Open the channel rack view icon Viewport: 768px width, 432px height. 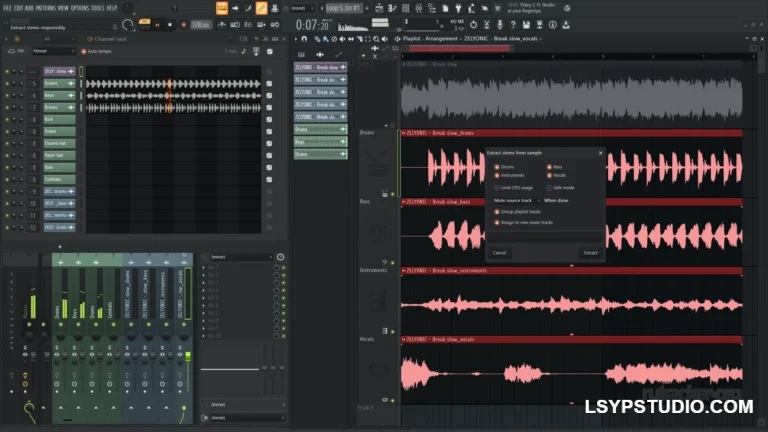point(406,8)
